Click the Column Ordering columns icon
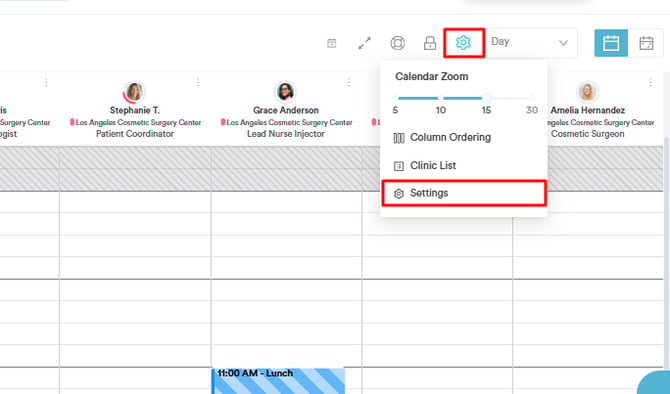 (x=399, y=138)
